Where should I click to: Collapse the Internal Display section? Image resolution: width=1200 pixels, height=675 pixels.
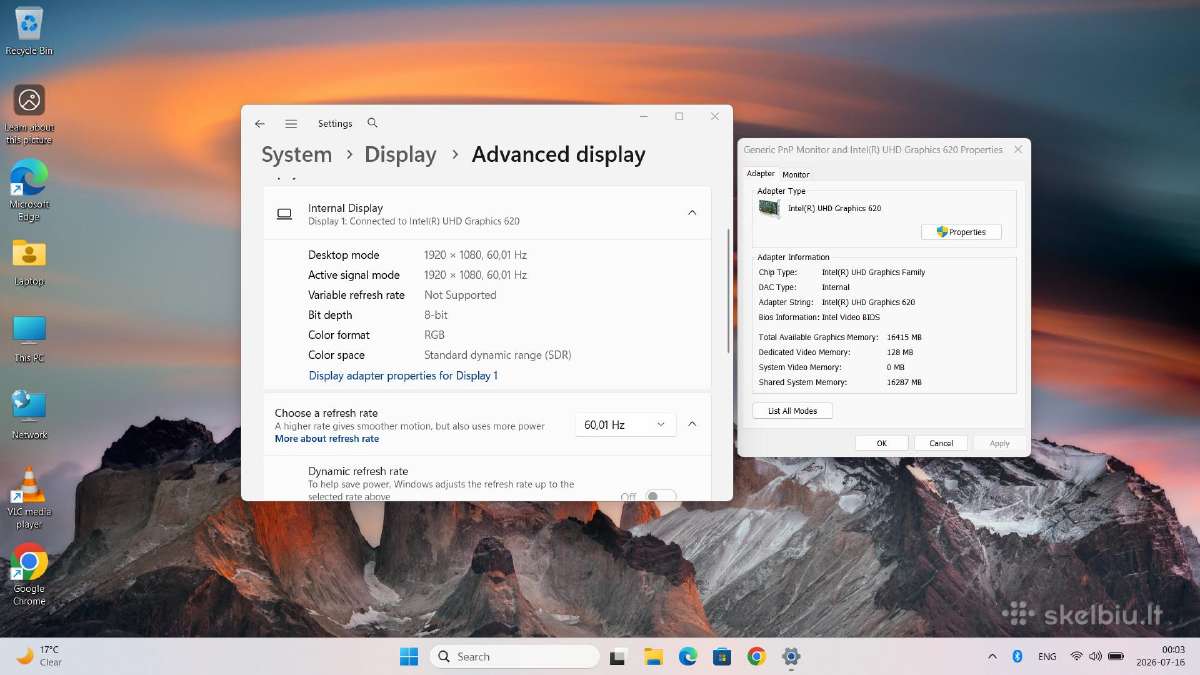691,213
